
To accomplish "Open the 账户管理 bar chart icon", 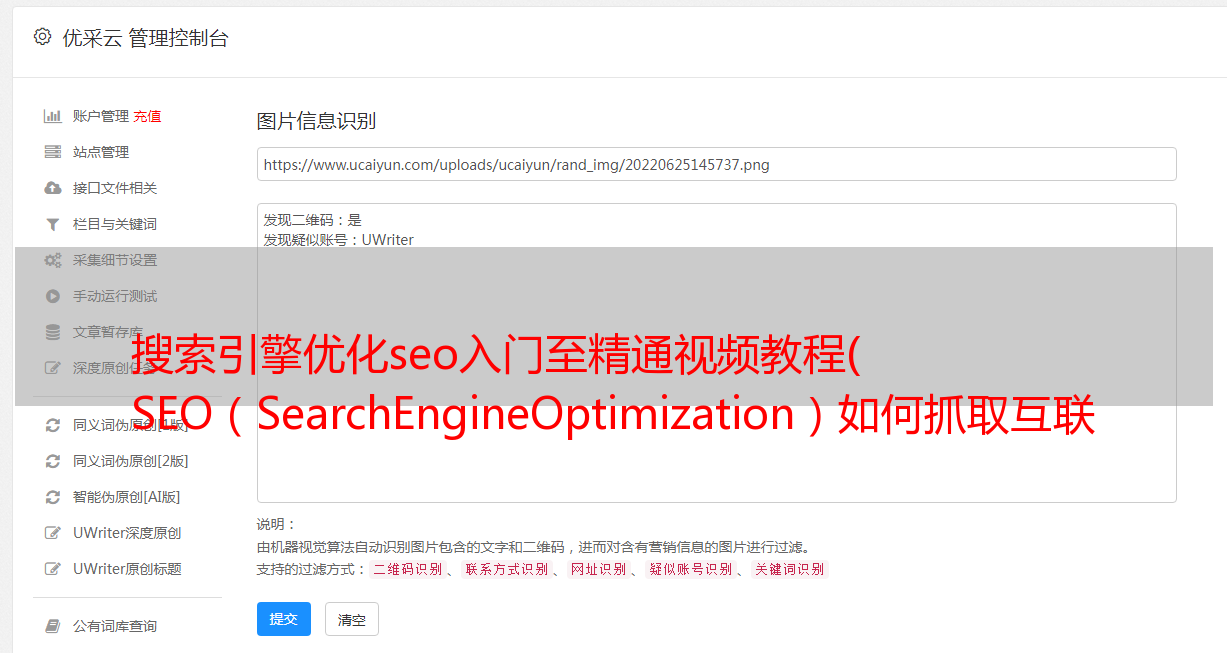I will tap(53, 116).
